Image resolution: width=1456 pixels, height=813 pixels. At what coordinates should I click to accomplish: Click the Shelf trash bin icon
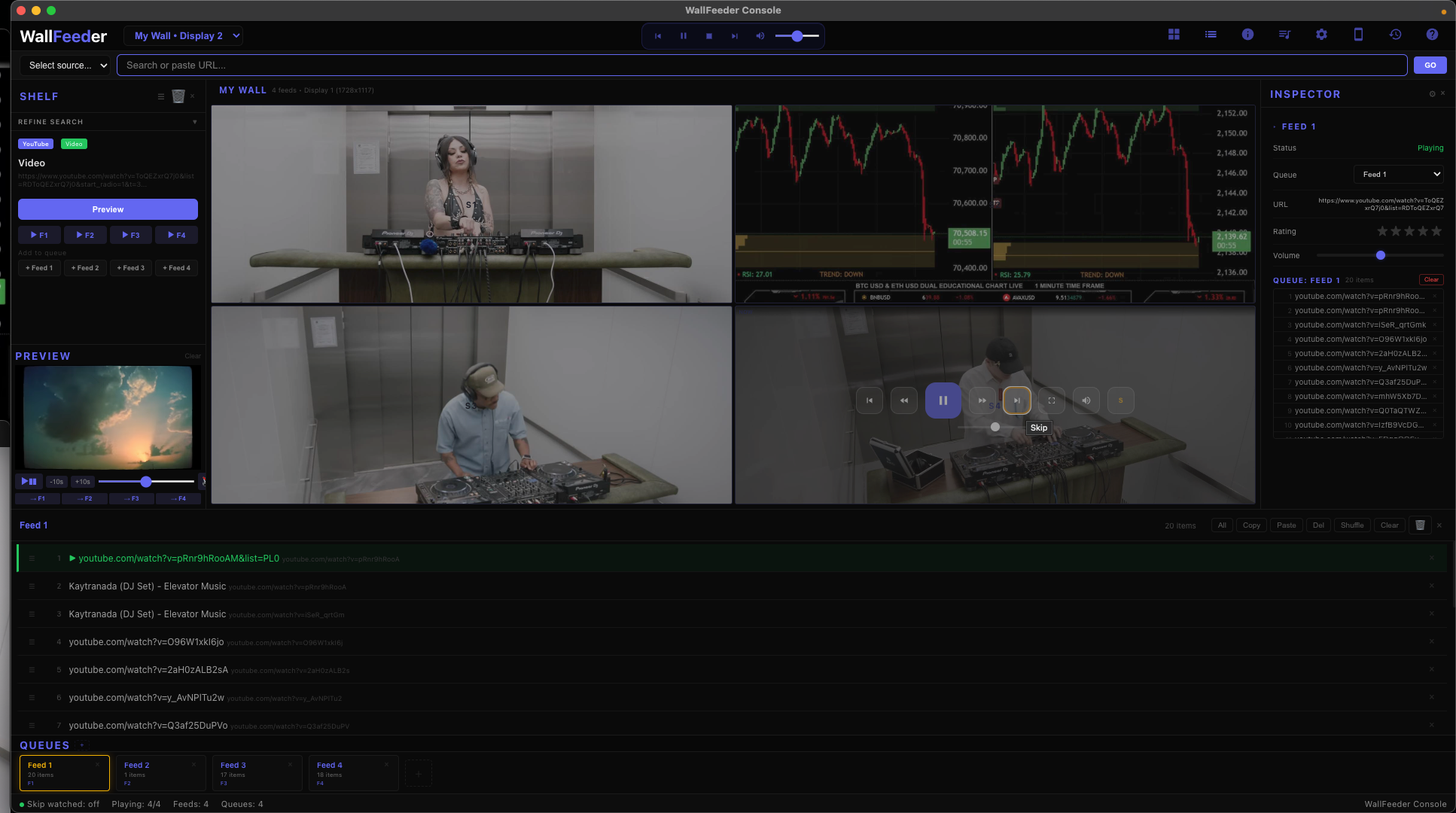coord(178,96)
